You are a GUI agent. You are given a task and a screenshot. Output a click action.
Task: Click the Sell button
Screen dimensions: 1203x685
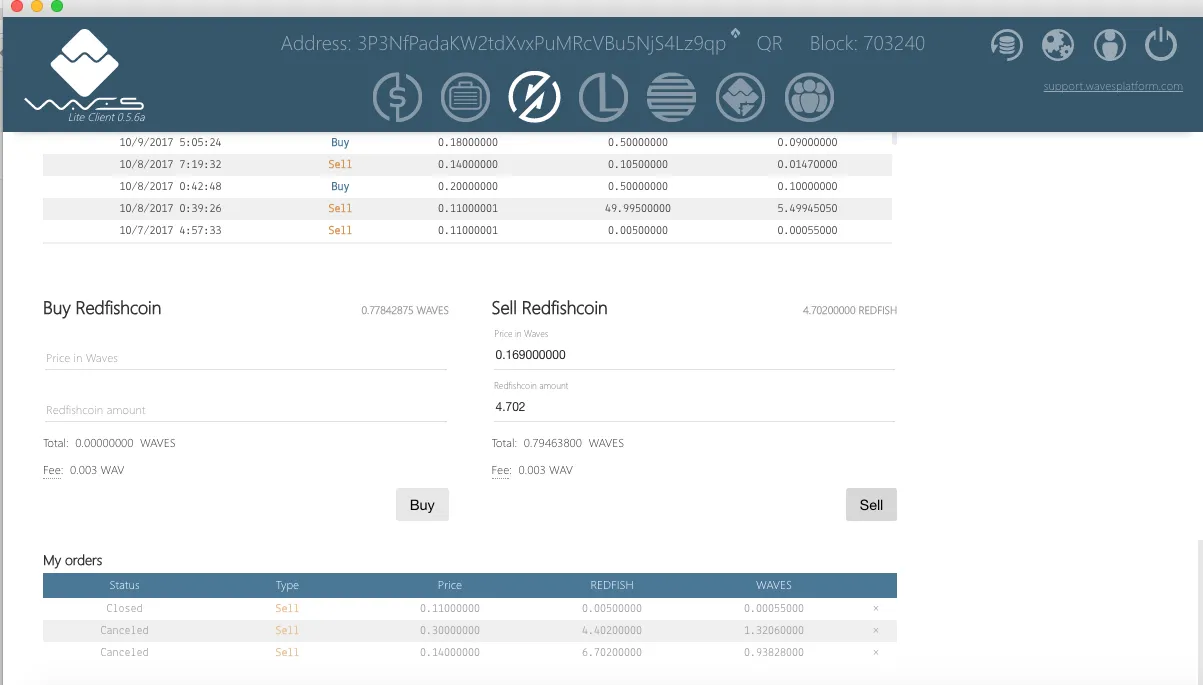(871, 505)
